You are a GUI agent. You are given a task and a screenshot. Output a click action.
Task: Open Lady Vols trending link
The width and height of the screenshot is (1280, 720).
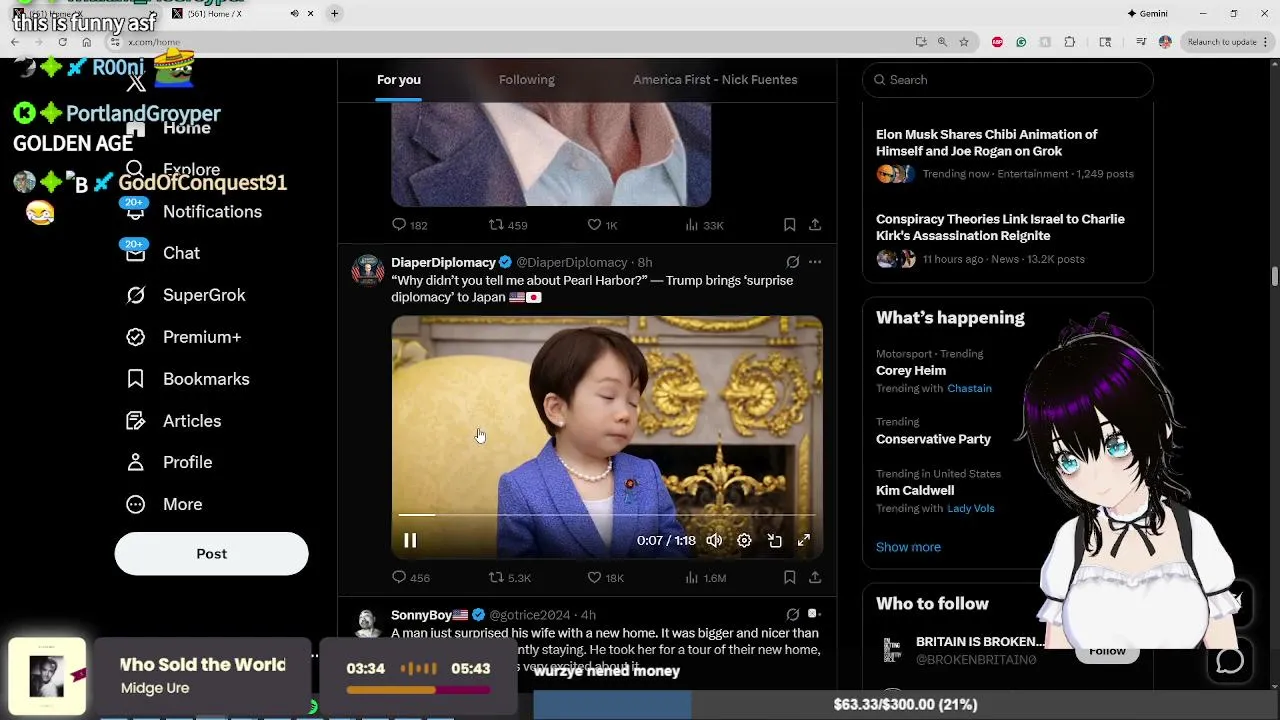pyautogui.click(x=971, y=508)
